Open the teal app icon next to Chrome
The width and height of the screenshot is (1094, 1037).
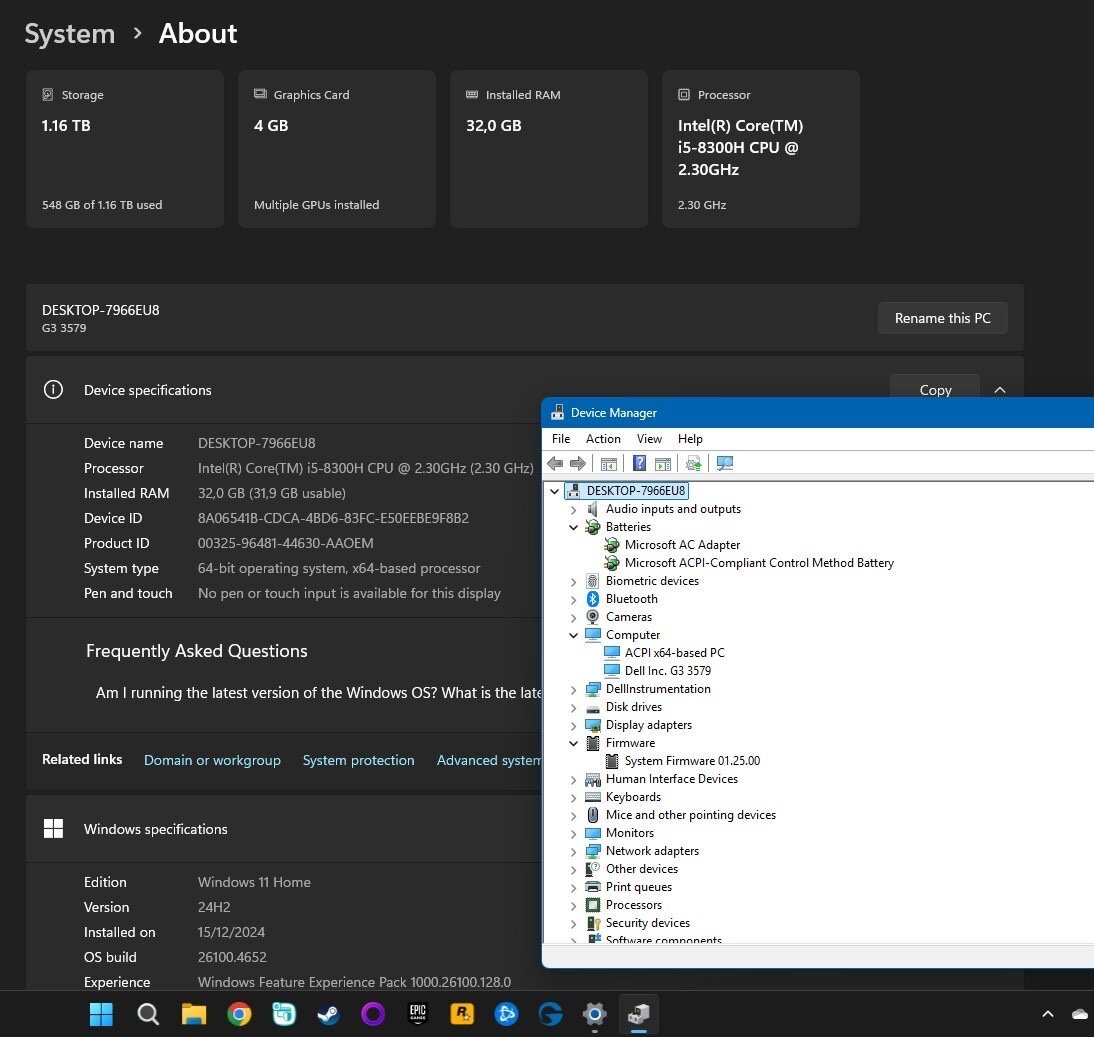point(283,1014)
